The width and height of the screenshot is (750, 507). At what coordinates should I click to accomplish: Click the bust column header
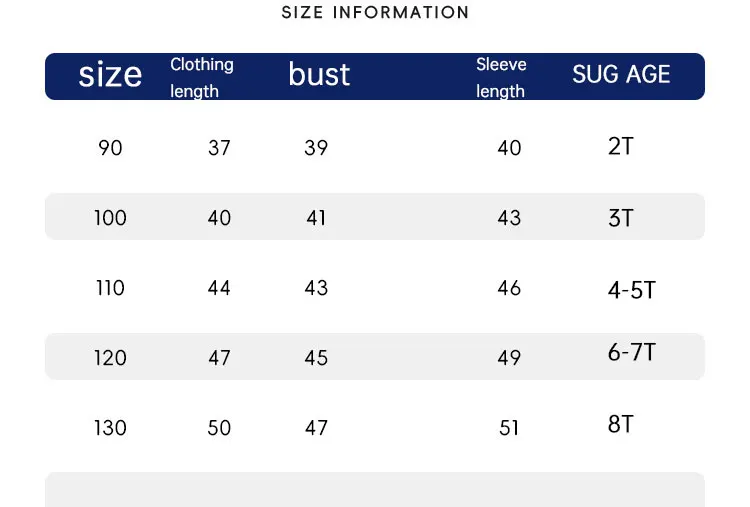coord(319,74)
